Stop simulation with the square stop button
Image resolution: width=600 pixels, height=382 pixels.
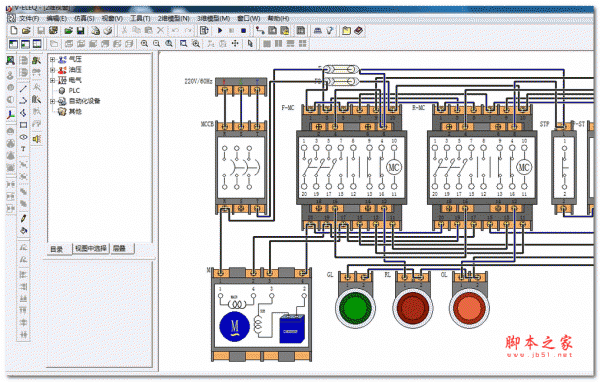tap(243, 31)
